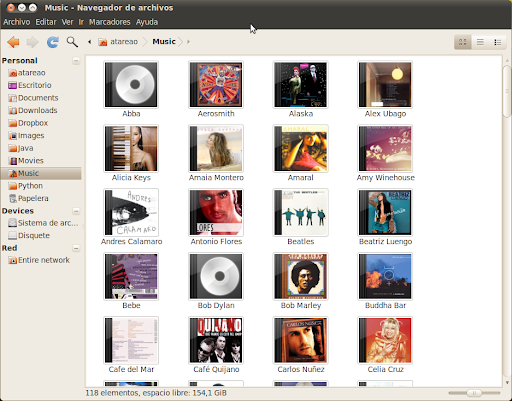Open atareao home in sidebar
This screenshot has width=512, height=401.
click(x=27, y=73)
